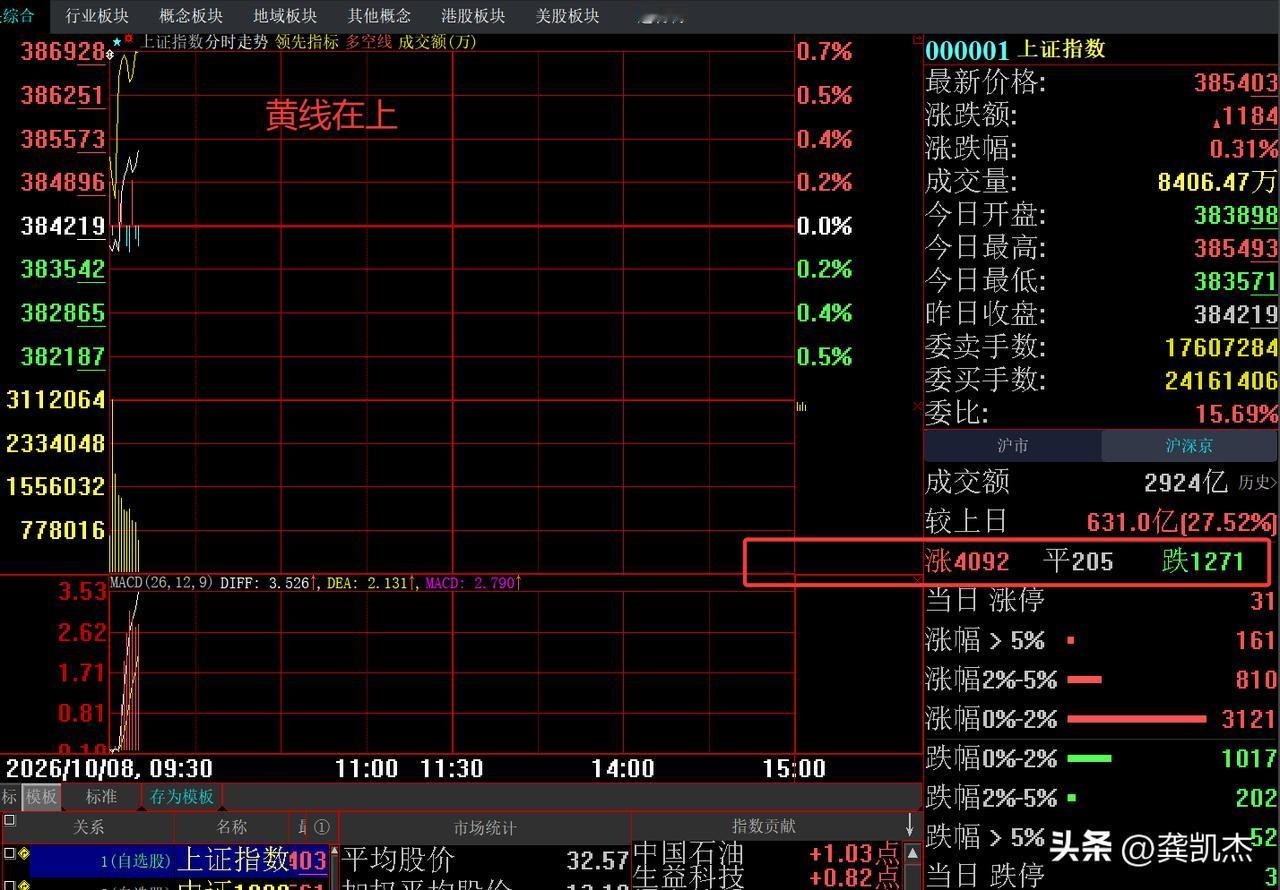
Task: Click the 名称 column header
Action: pos(232,827)
